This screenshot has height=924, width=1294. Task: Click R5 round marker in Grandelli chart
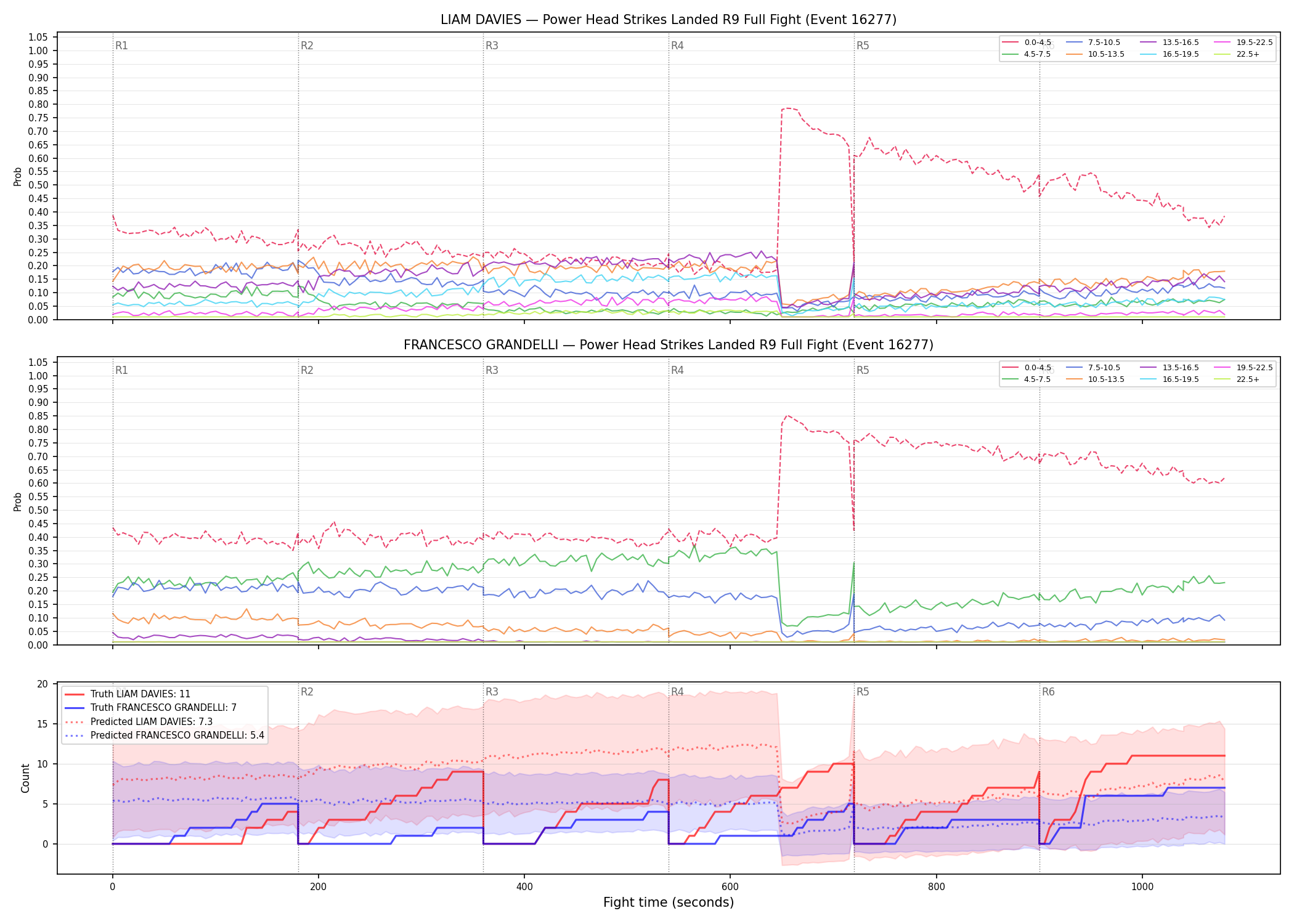[x=863, y=370]
